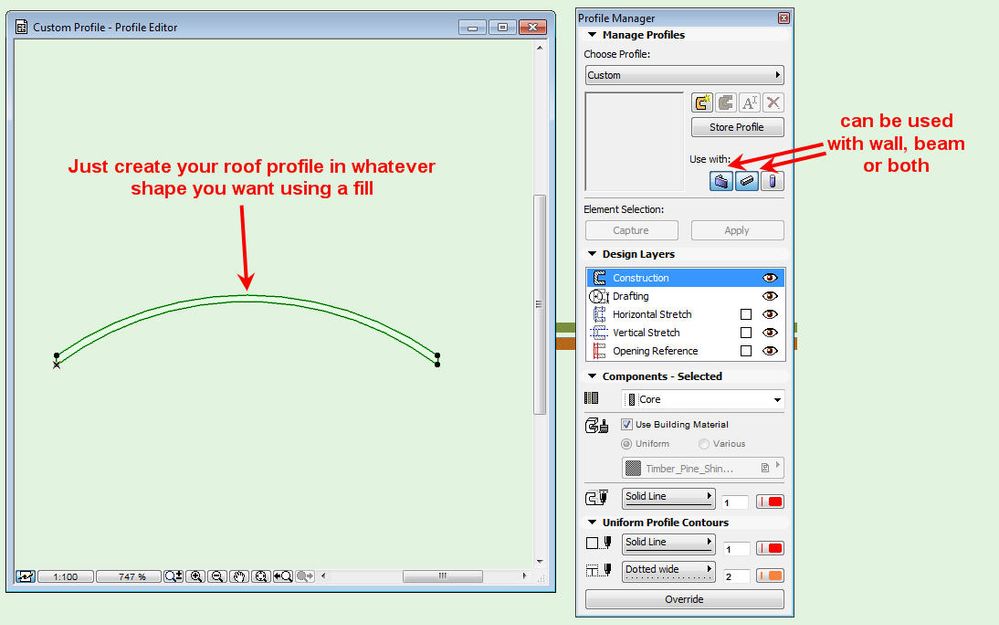The width and height of the screenshot is (999, 625).
Task: Collapse Uniform Profile Contours section
Action: [592, 522]
